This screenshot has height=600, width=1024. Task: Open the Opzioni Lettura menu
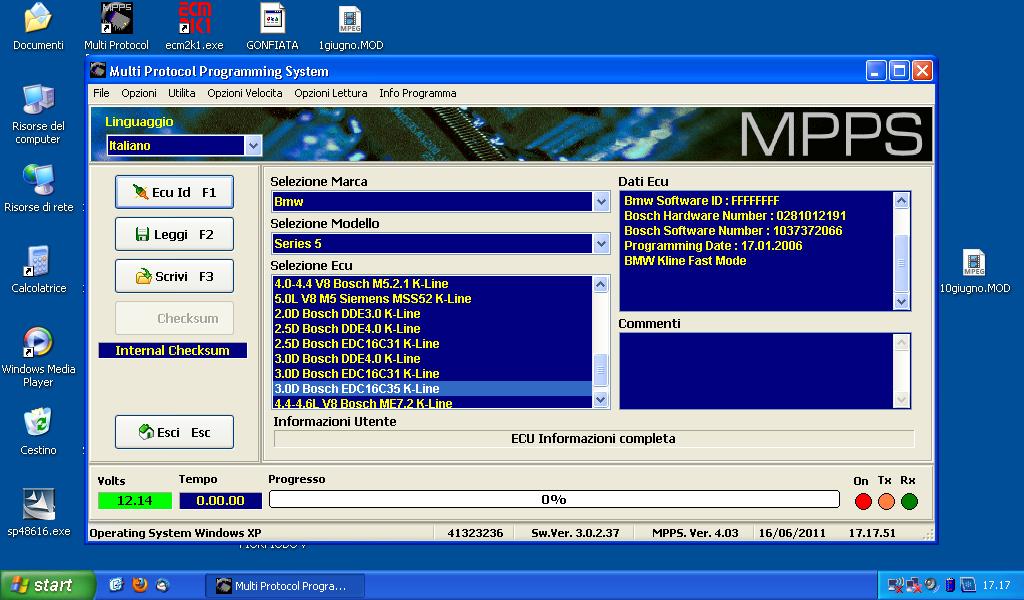(330, 93)
